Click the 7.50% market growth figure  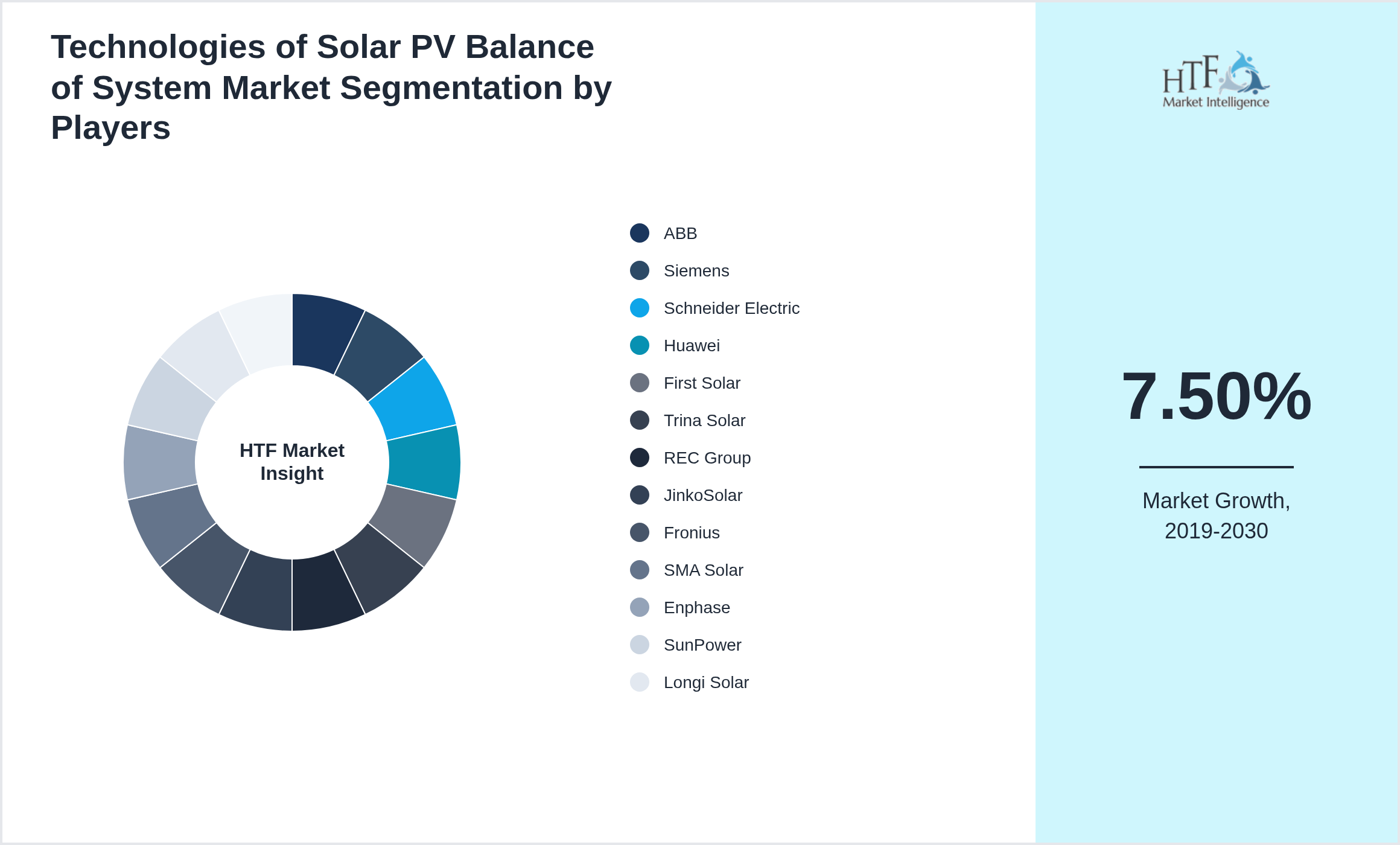tap(1216, 397)
